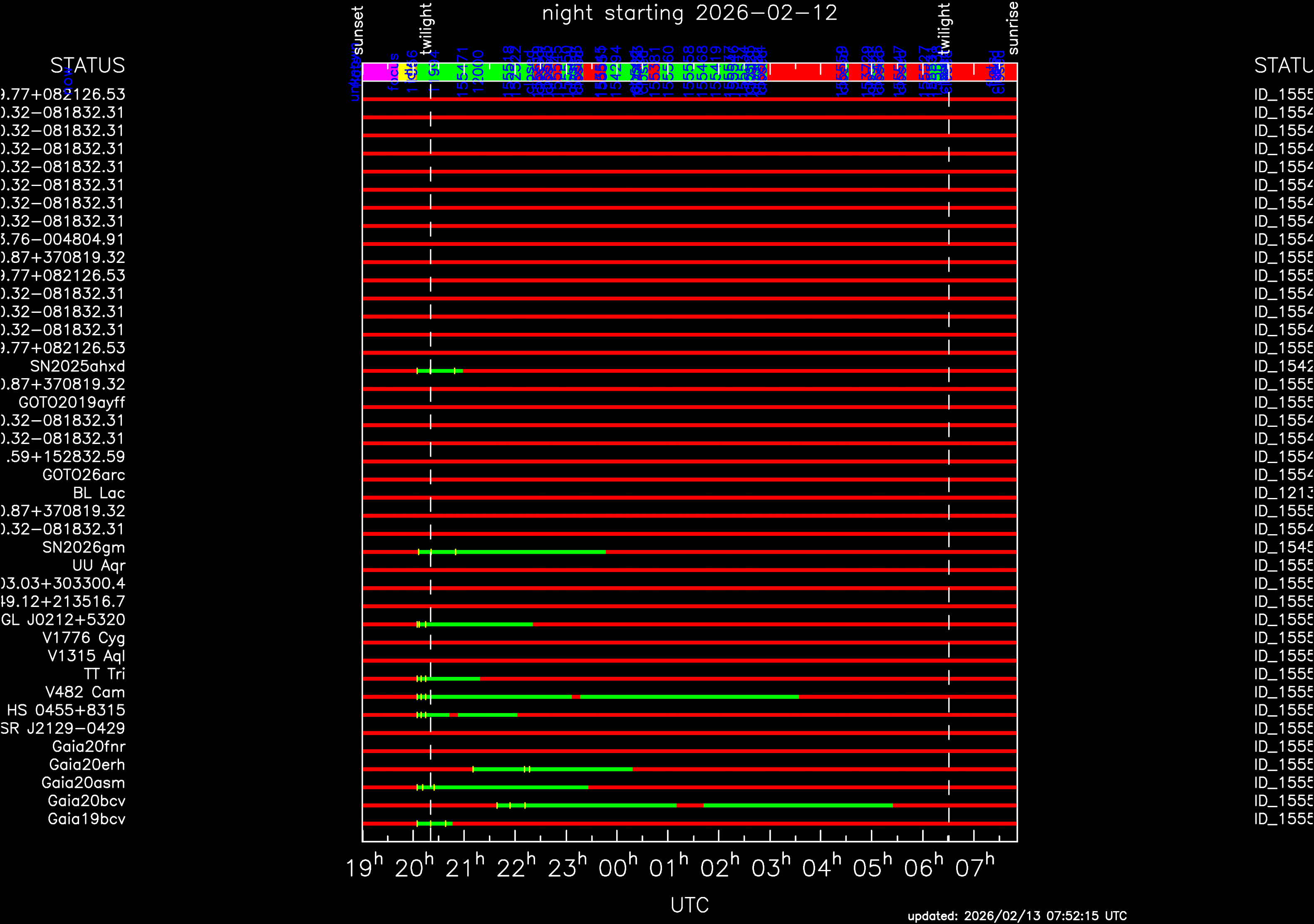Click the updated timestamp text at bottom
Viewport: 1314px width, 924px height.
click(x=1017, y=916)
